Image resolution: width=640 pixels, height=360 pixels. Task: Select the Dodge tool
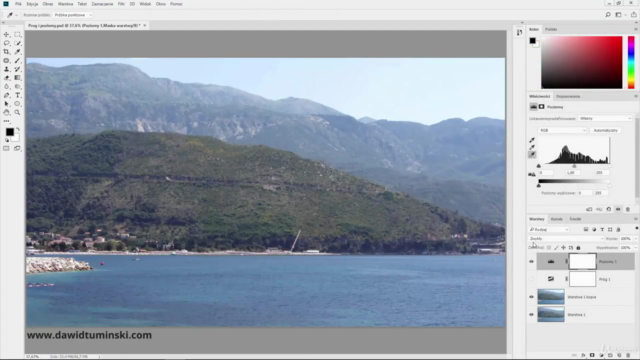click(18, 87)
